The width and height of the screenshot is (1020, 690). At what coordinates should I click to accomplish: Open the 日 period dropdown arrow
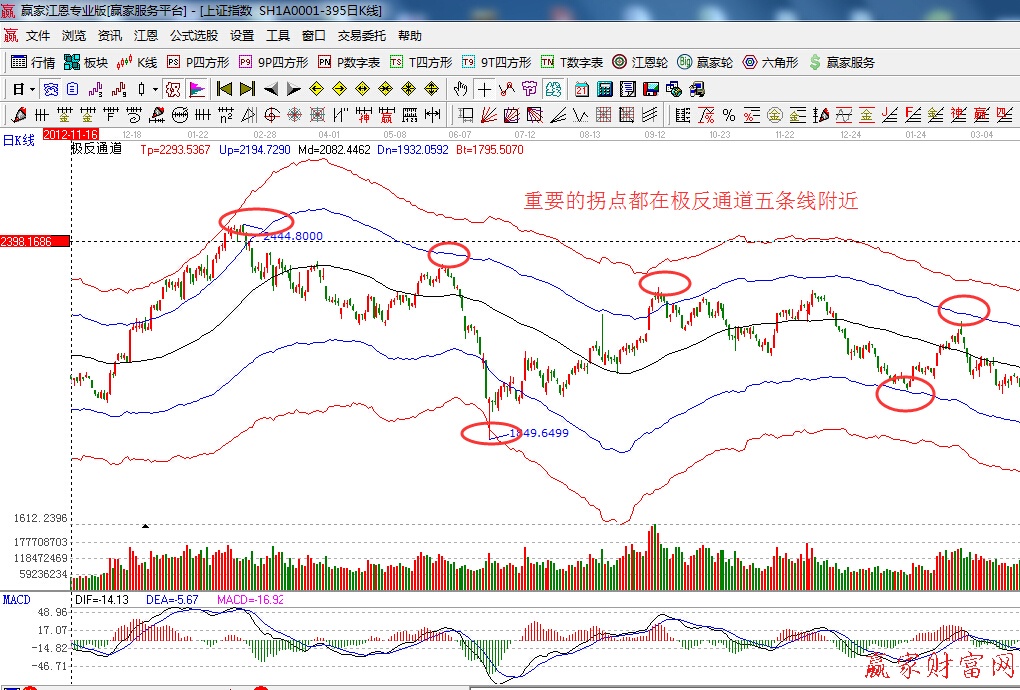pos(32,89)
